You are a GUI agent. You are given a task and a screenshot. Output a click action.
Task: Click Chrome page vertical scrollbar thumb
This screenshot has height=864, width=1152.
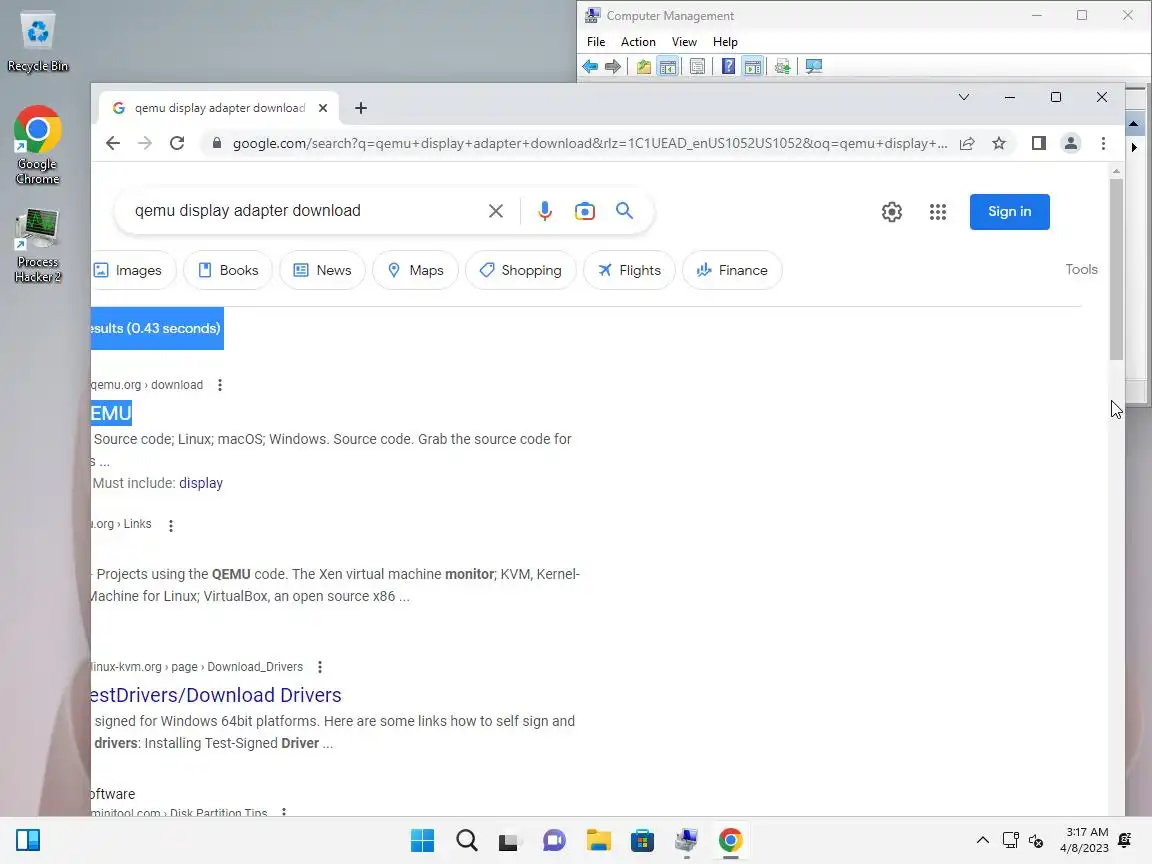[1116, 269]
